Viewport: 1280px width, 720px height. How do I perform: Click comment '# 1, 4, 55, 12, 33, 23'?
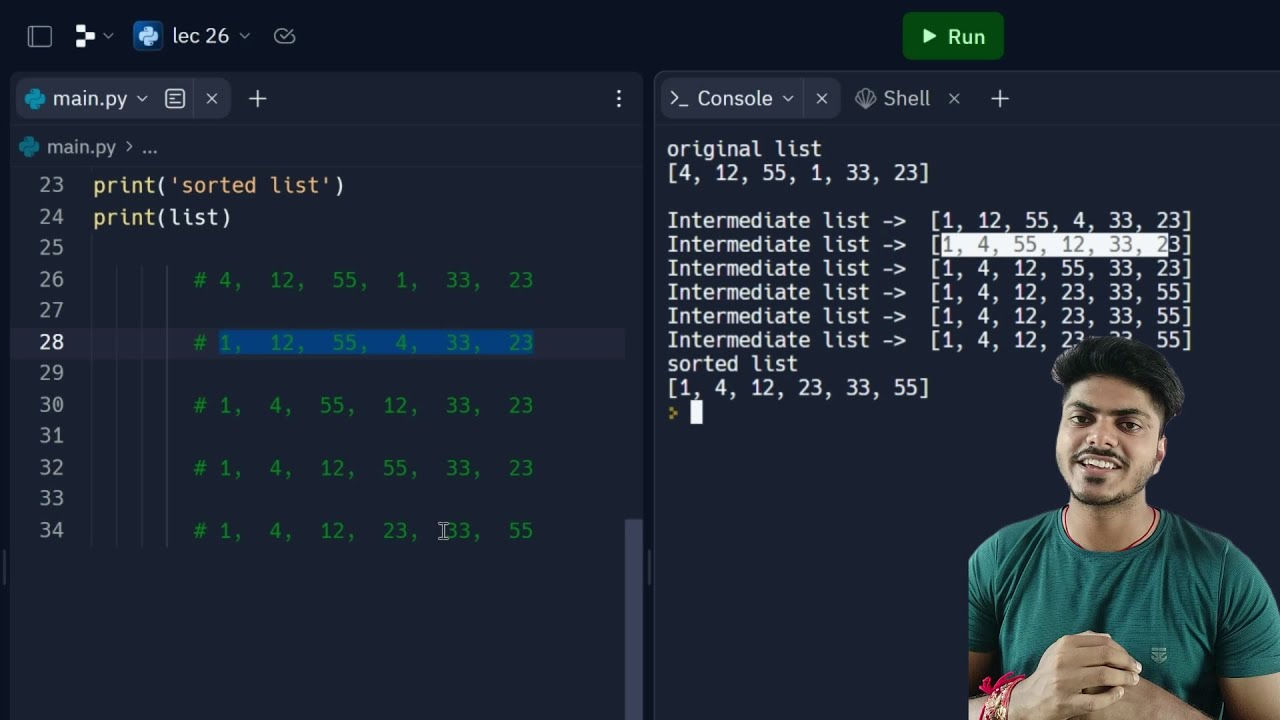pos(364,405)
